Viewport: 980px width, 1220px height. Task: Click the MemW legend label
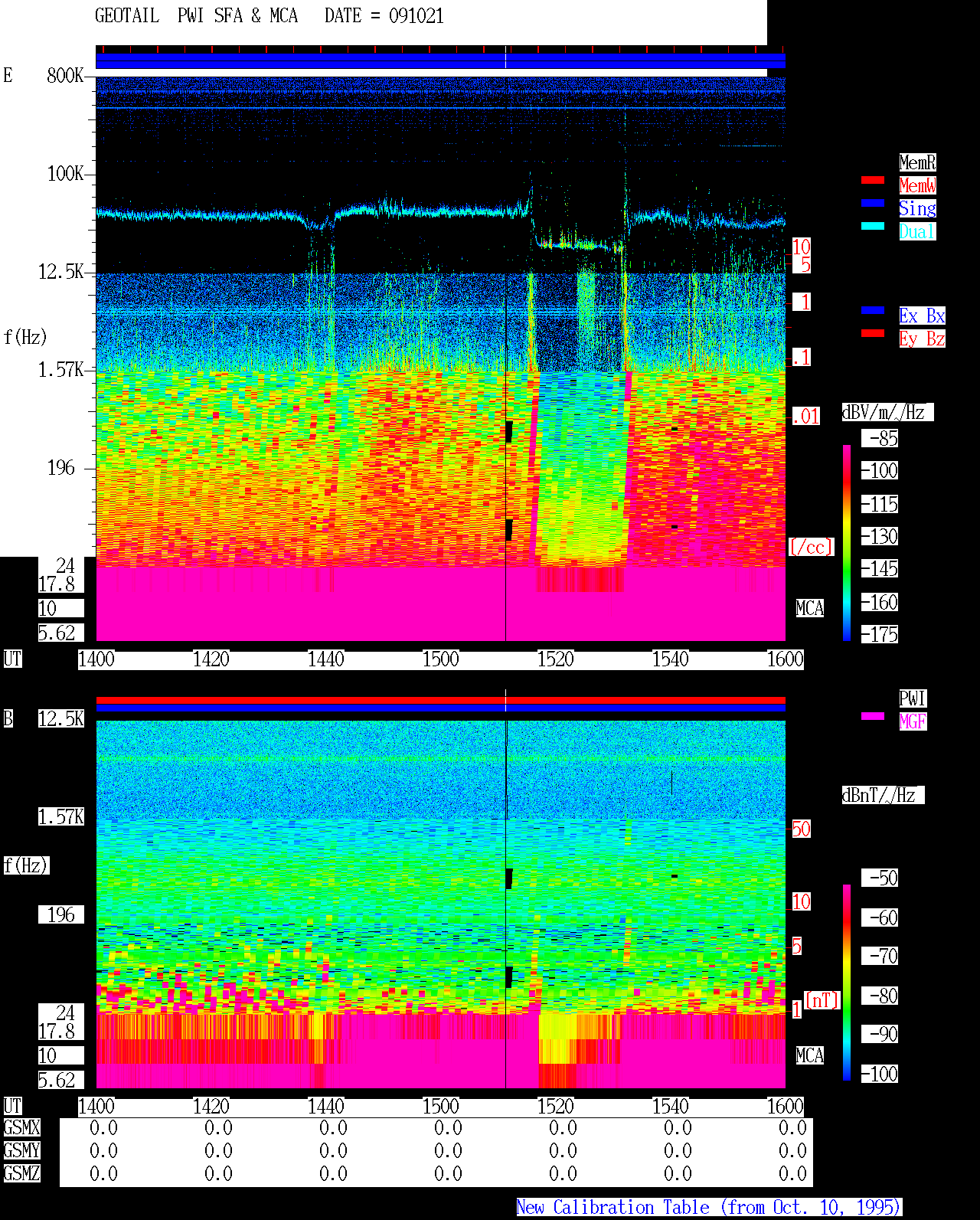(917, 185)
